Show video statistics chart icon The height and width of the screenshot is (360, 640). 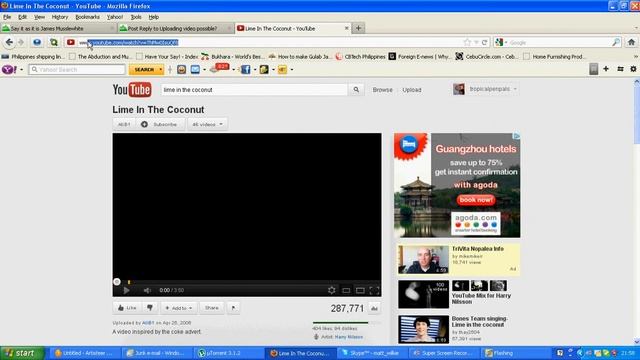(x=374, y=309)
